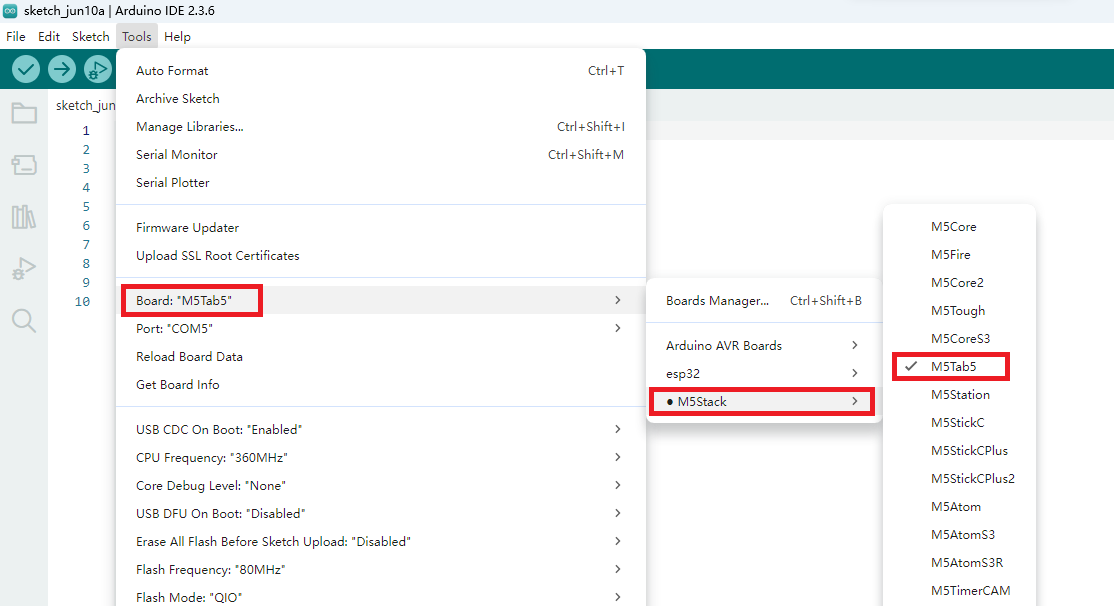Select the M5AtomS3 board
The image size is (1114, 606).
pos(959,535)
